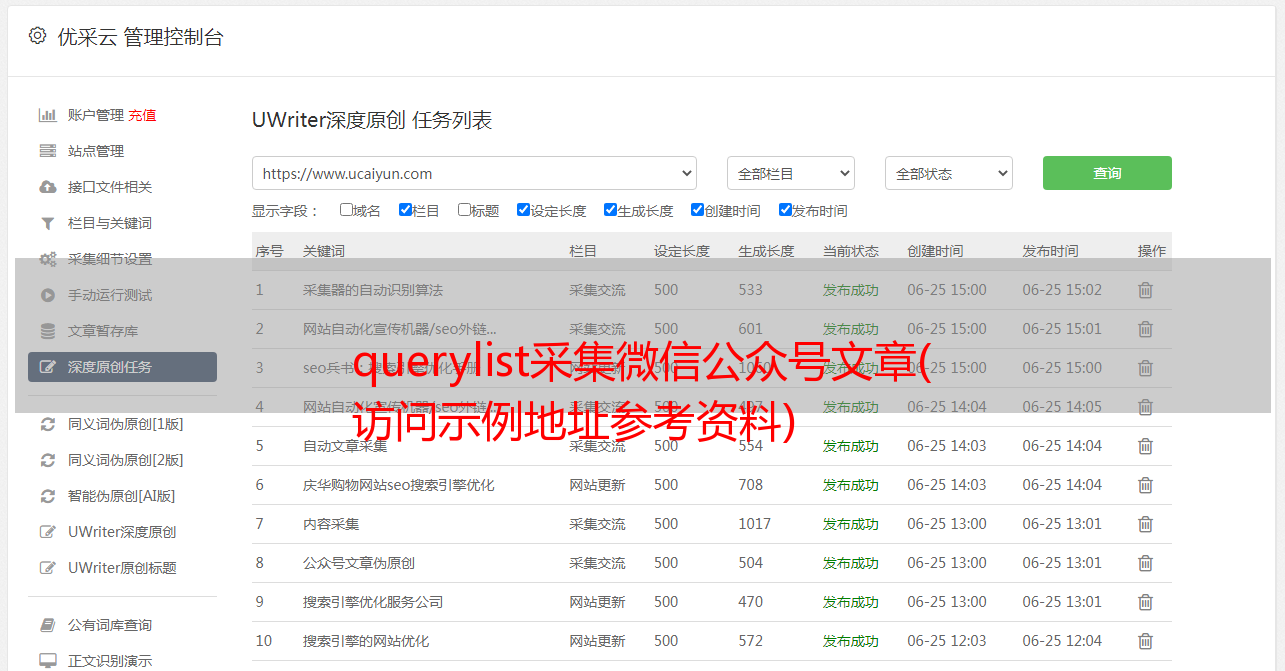
Task: Open the 全部状态 status dropdown
Action: click(x=949, y=173)
